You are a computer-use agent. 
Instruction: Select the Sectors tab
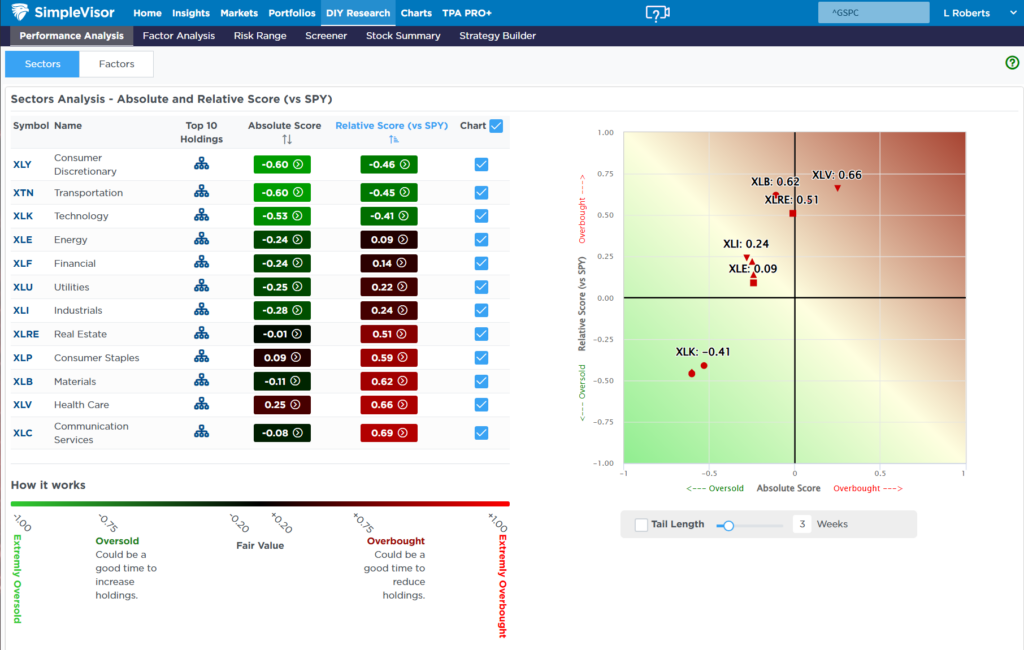coord(42,64)
